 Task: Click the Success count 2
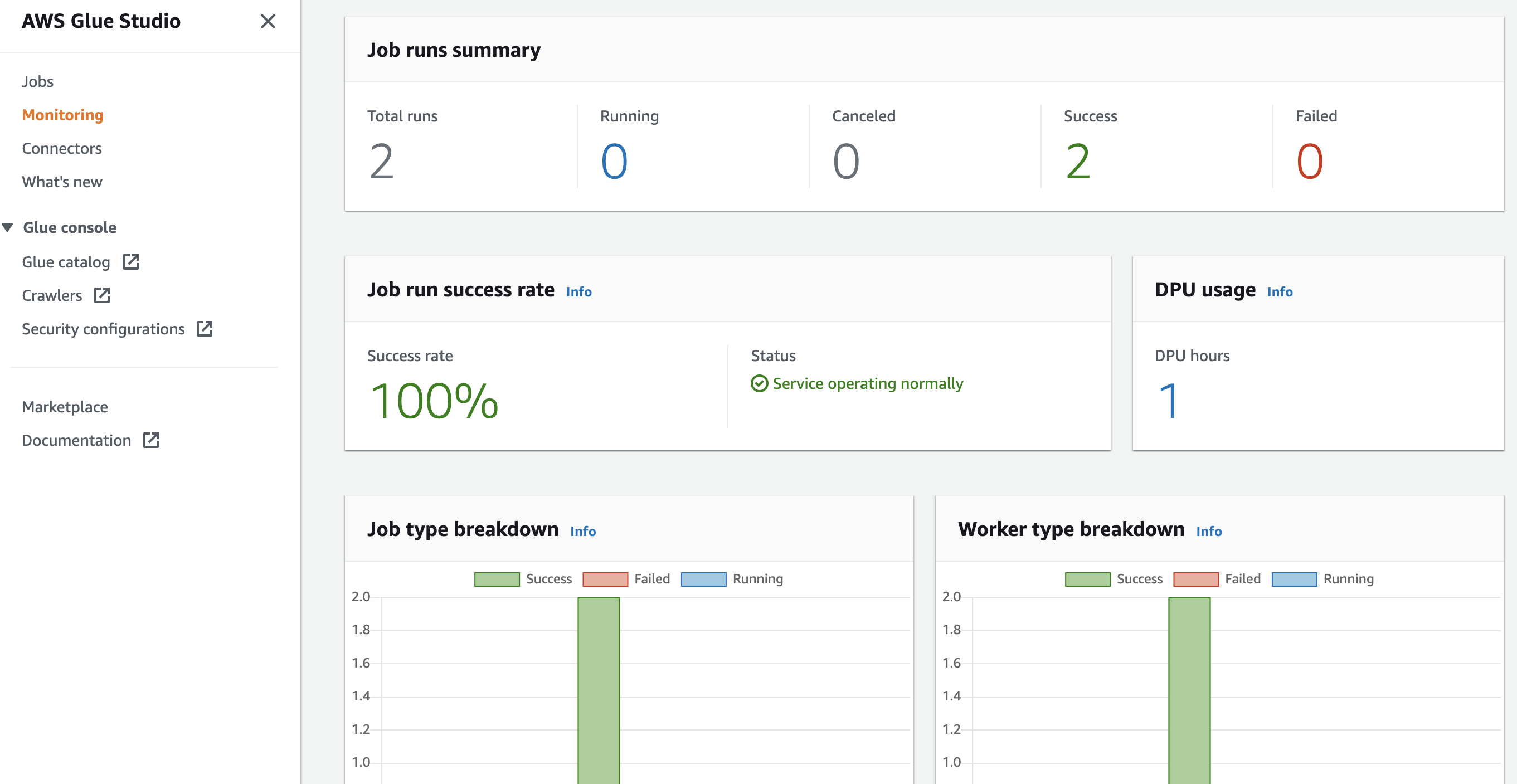(x=1078, y=162)
